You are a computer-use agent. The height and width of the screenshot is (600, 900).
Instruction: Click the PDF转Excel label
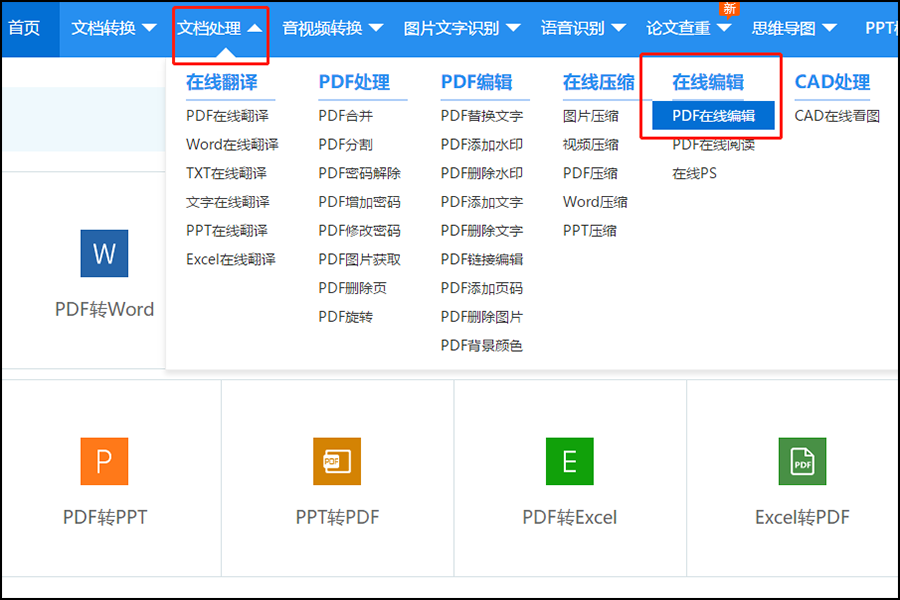[x=569, y=517]
